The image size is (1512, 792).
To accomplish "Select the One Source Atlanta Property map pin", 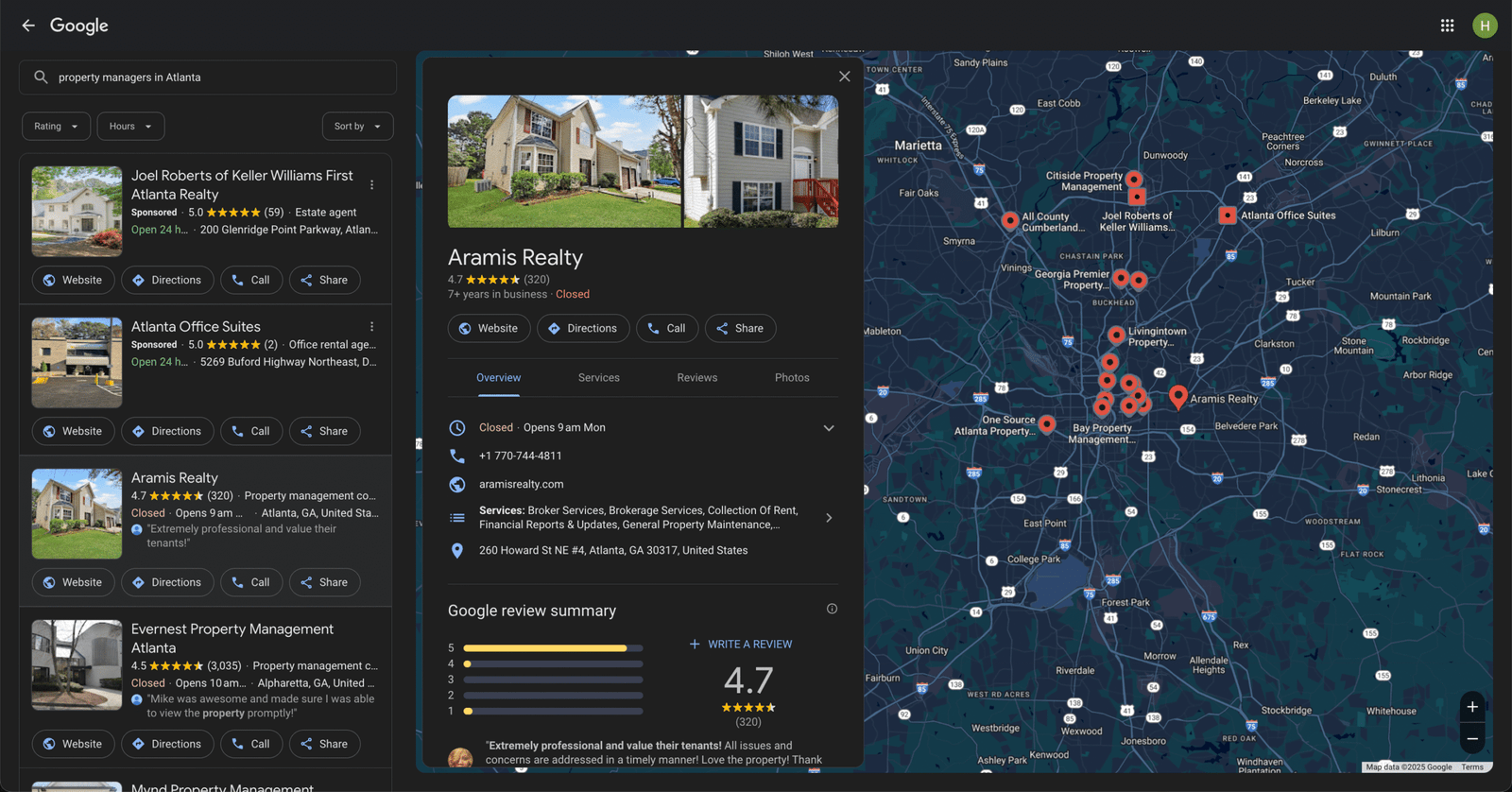I will click(x=1046, y=423).
